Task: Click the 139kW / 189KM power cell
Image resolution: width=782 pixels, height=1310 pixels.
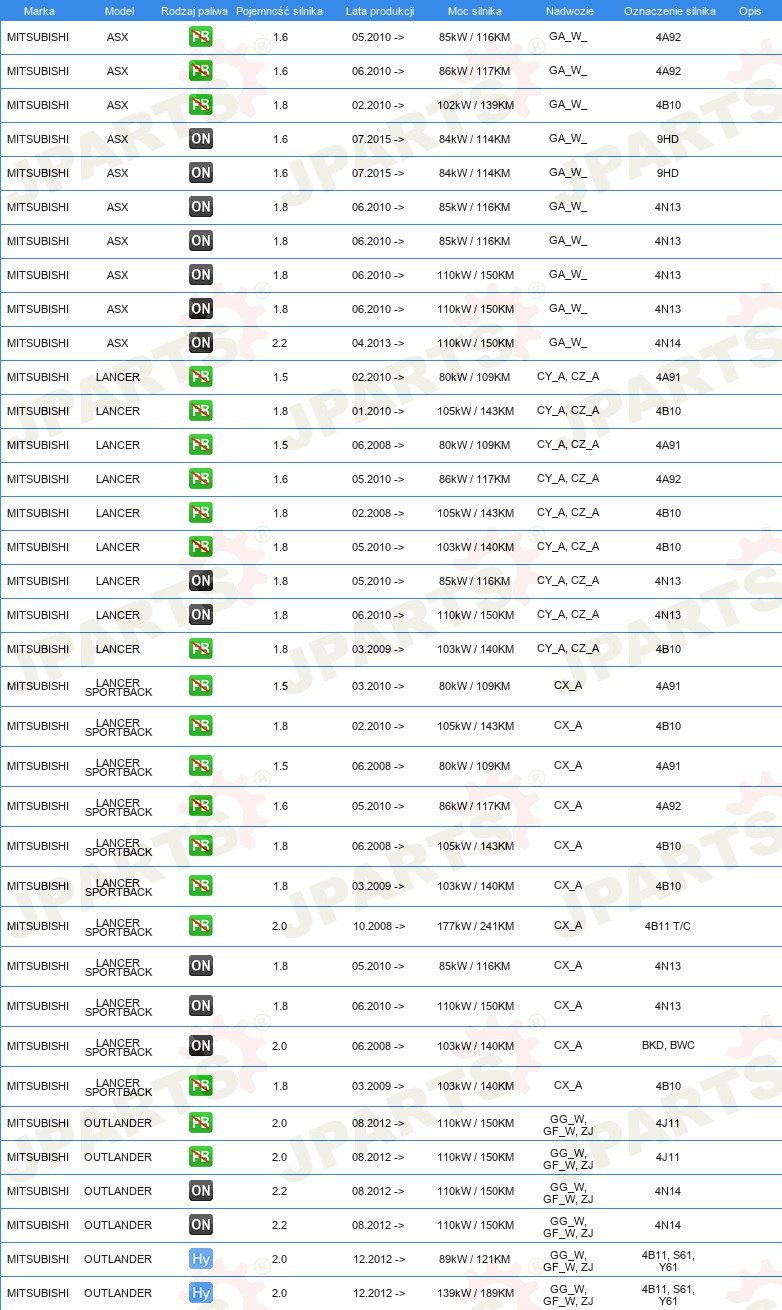Action: [476, 1293]
